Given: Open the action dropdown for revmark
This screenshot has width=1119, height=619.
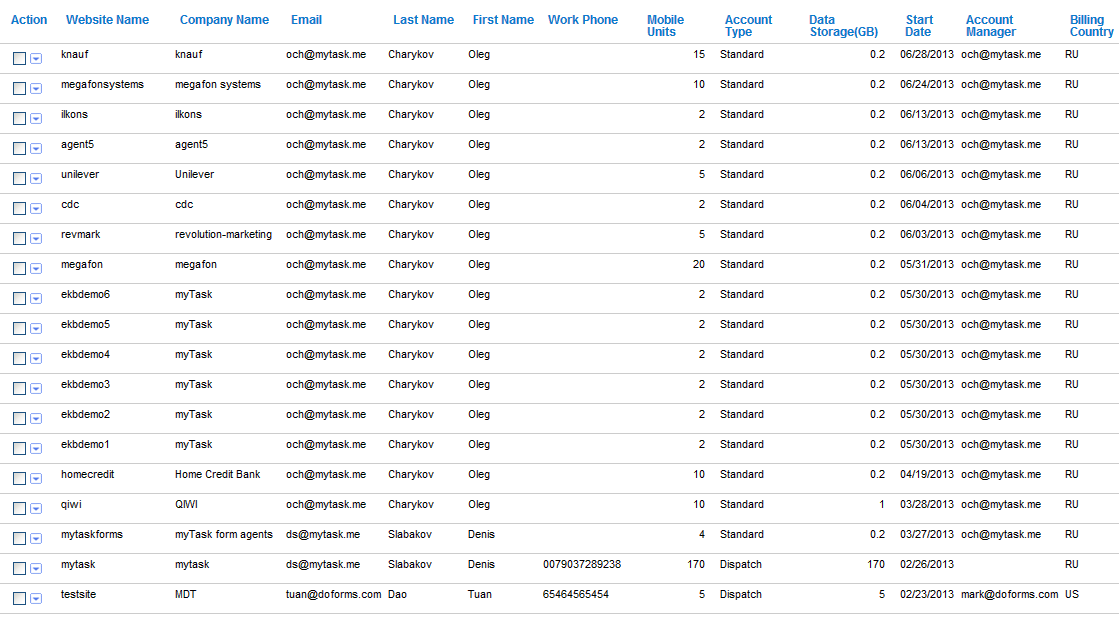Looking at the screenshot, I should [36, 239].
